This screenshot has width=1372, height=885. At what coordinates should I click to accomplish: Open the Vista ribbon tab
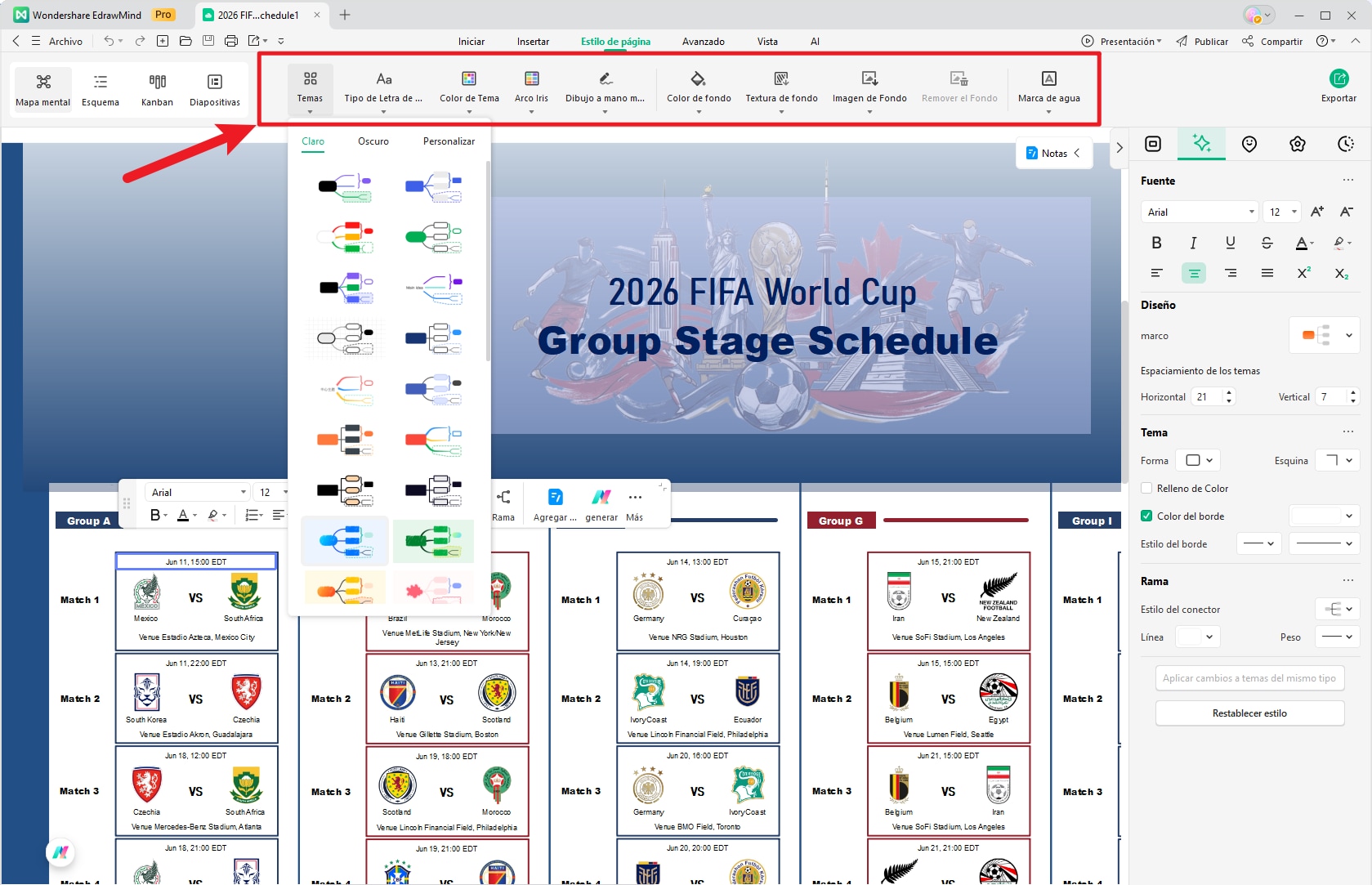(767, 41)
